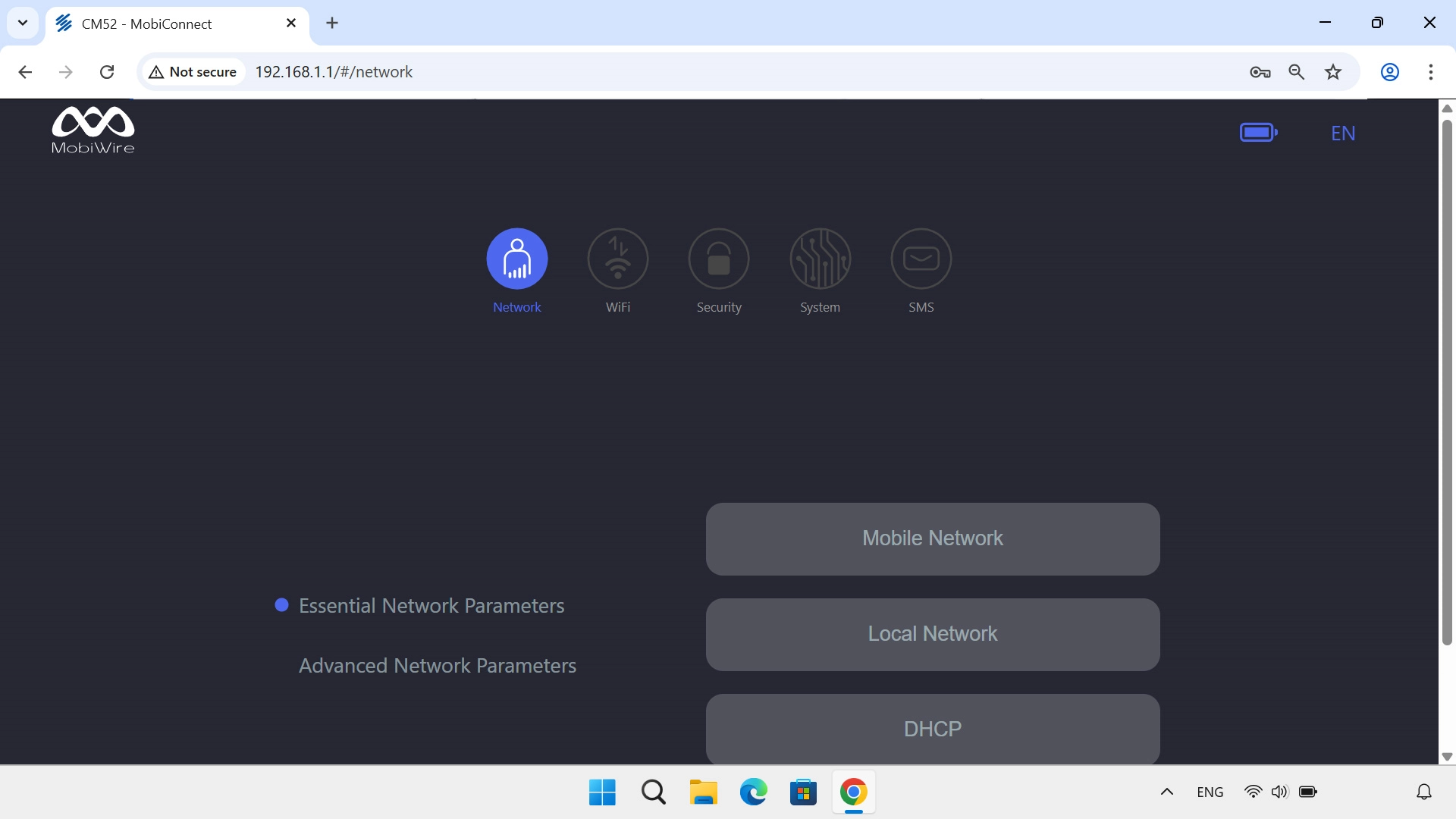Select the Network section icon

[516, 259]
